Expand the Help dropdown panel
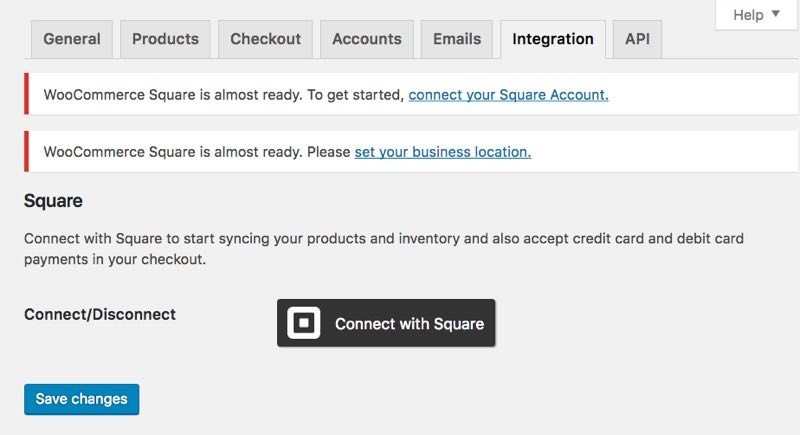Viewport: 800px width, 435px height. [x=757, y=15]
